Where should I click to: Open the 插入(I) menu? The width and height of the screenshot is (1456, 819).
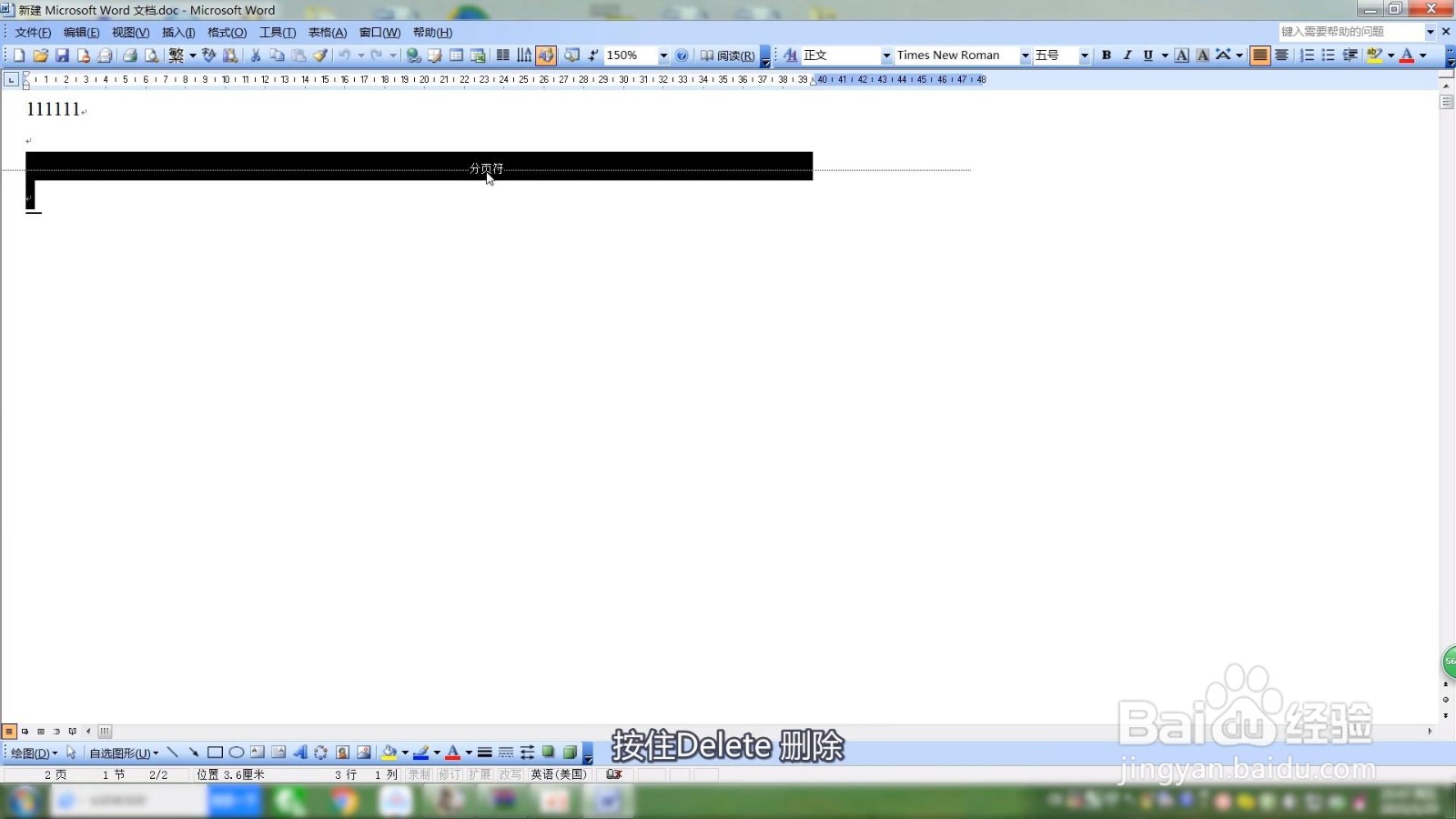click(178, 33)
